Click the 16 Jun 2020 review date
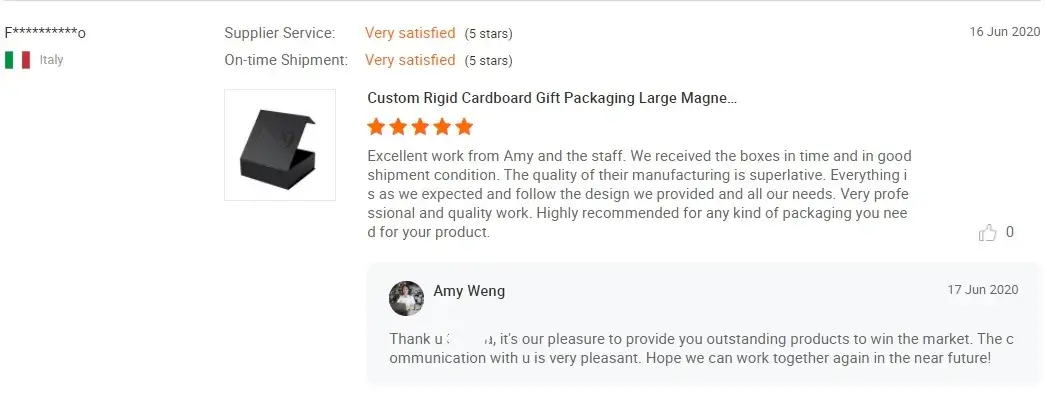Image resolution: width=1047 pixels, height=416 pixels. tap(1005, 31)
